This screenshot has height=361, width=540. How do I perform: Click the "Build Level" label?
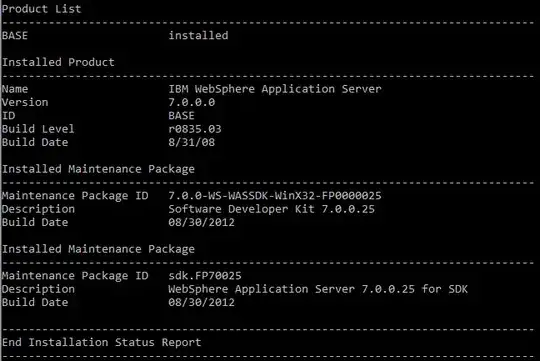38,129
